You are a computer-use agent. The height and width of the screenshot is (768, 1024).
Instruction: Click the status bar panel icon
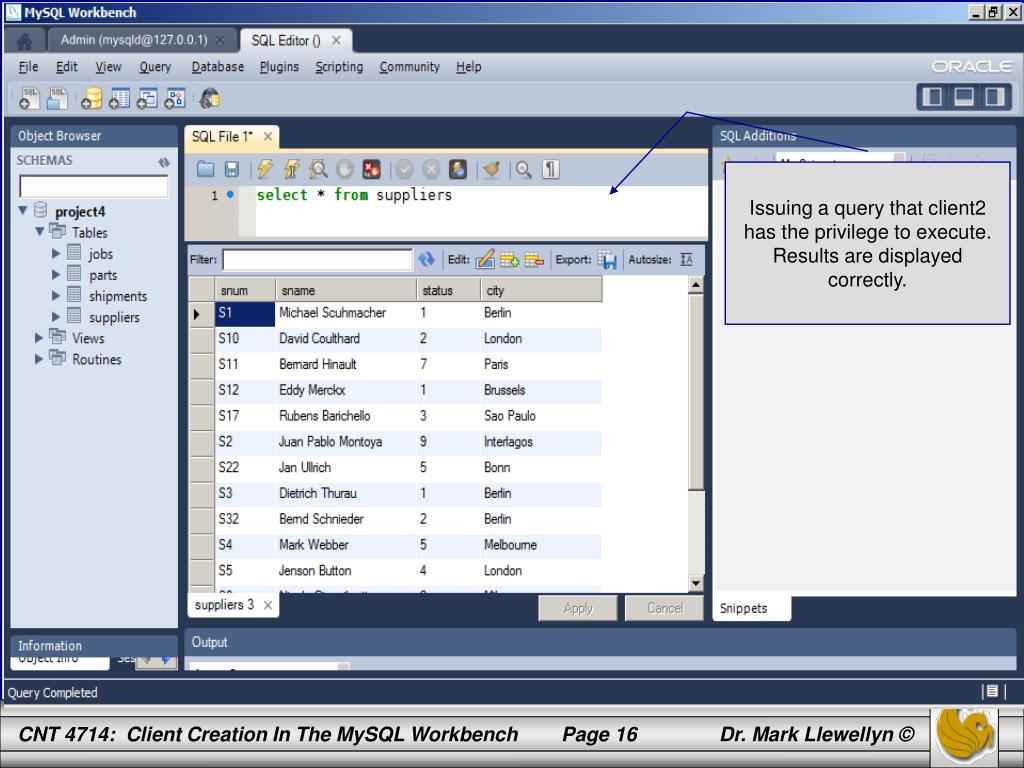tap(993, 691)
